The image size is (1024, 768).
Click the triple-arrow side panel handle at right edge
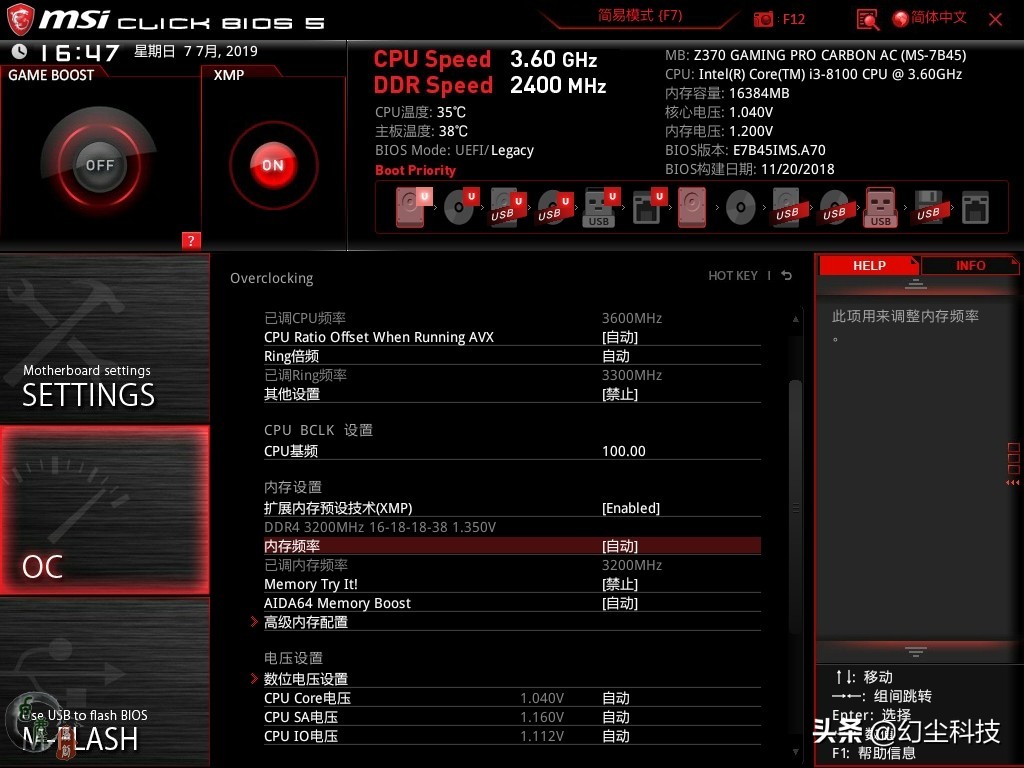[1013, 483]
